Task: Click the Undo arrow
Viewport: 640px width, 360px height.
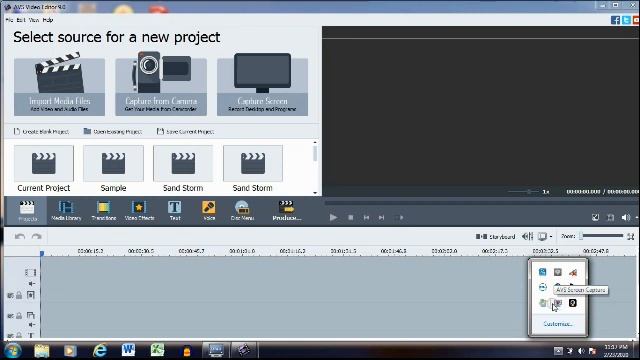Action: (20, 236)
